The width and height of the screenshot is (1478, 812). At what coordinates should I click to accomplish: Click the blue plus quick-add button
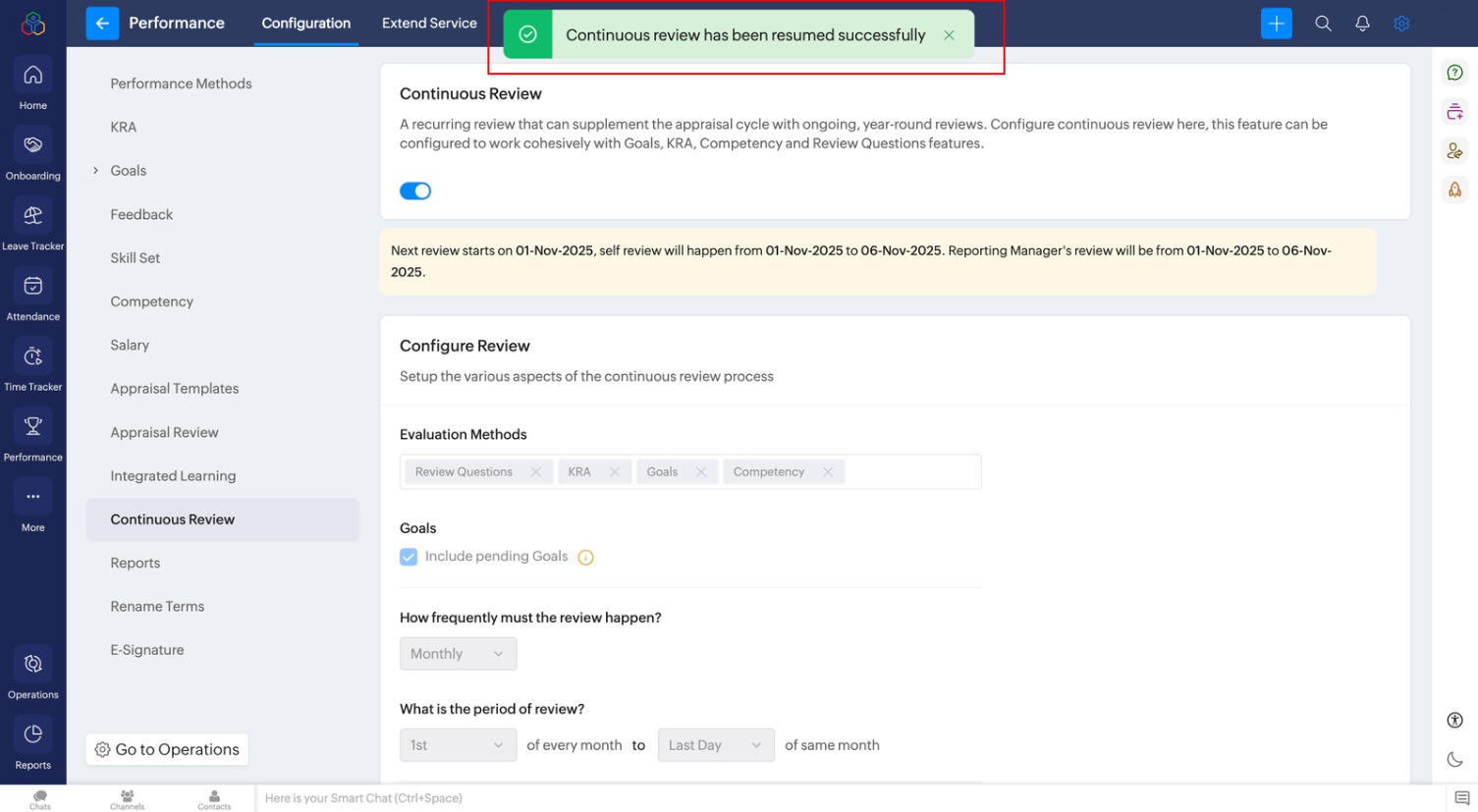1277,24
